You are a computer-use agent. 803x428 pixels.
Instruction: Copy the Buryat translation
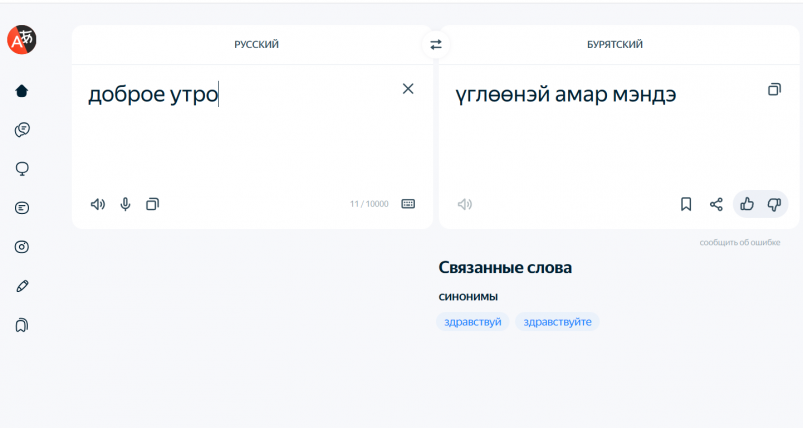click(774, 90)
